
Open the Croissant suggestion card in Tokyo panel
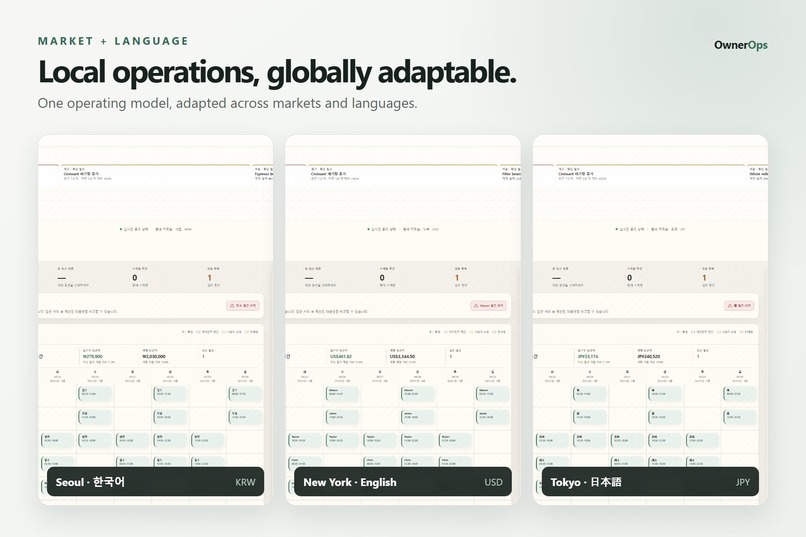[650, 174]
